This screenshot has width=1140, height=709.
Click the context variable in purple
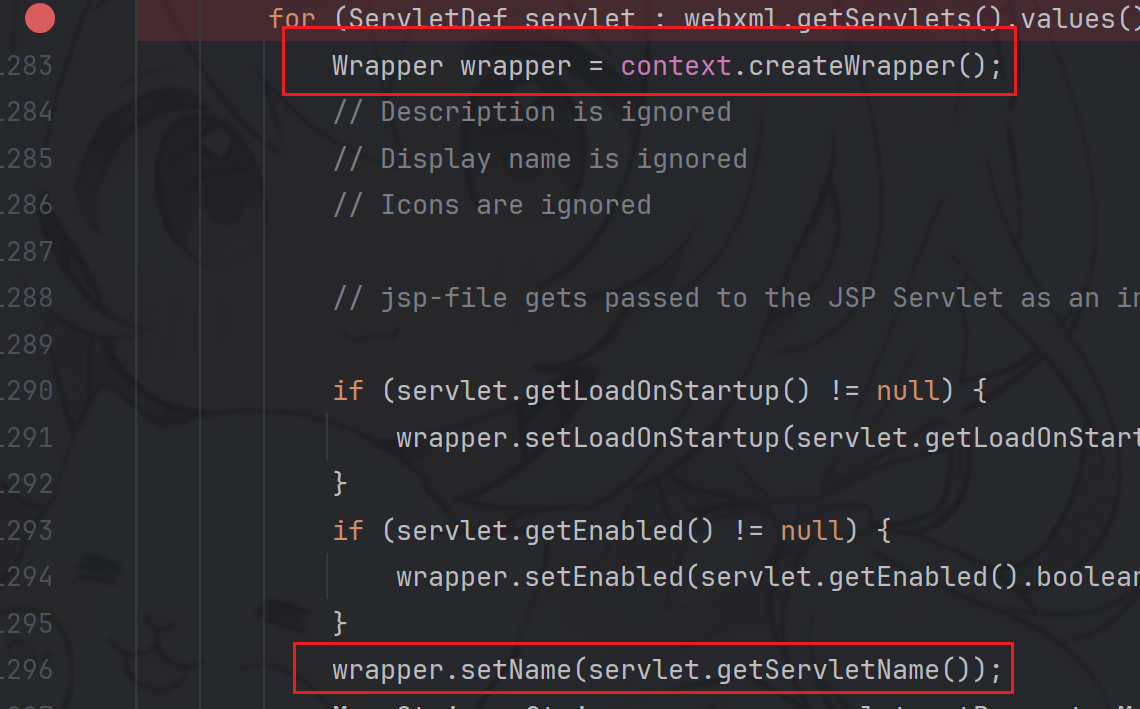676,66
